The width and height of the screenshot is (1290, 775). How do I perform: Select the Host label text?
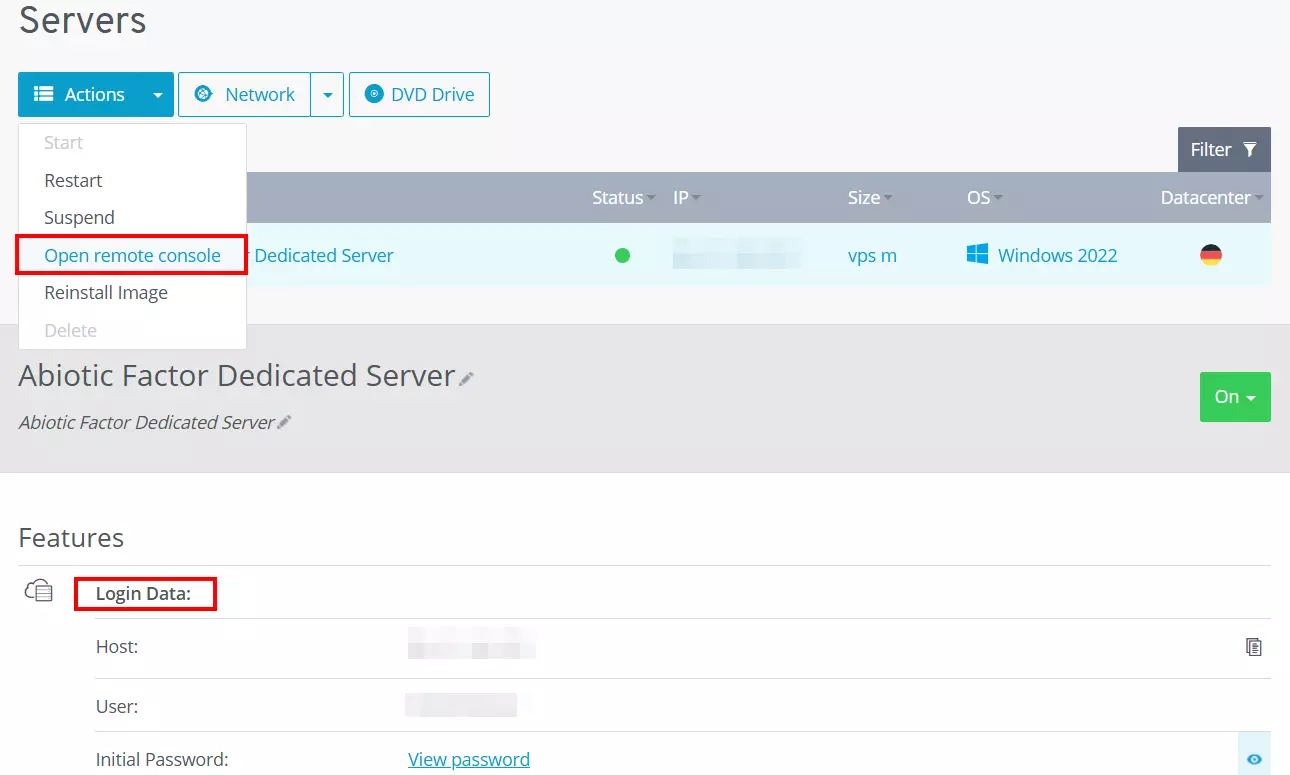[x=117, y=647]
